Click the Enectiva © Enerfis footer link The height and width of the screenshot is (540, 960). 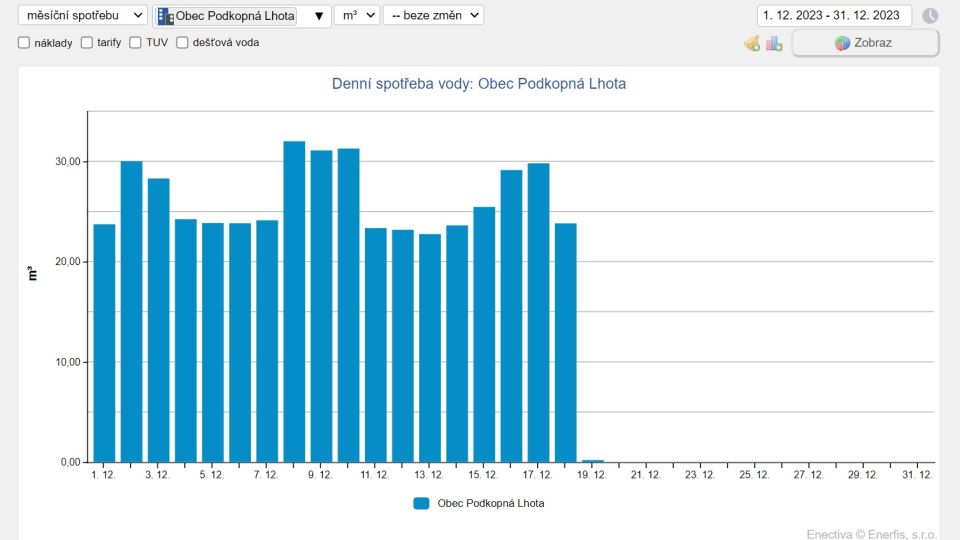pos(870,535)
